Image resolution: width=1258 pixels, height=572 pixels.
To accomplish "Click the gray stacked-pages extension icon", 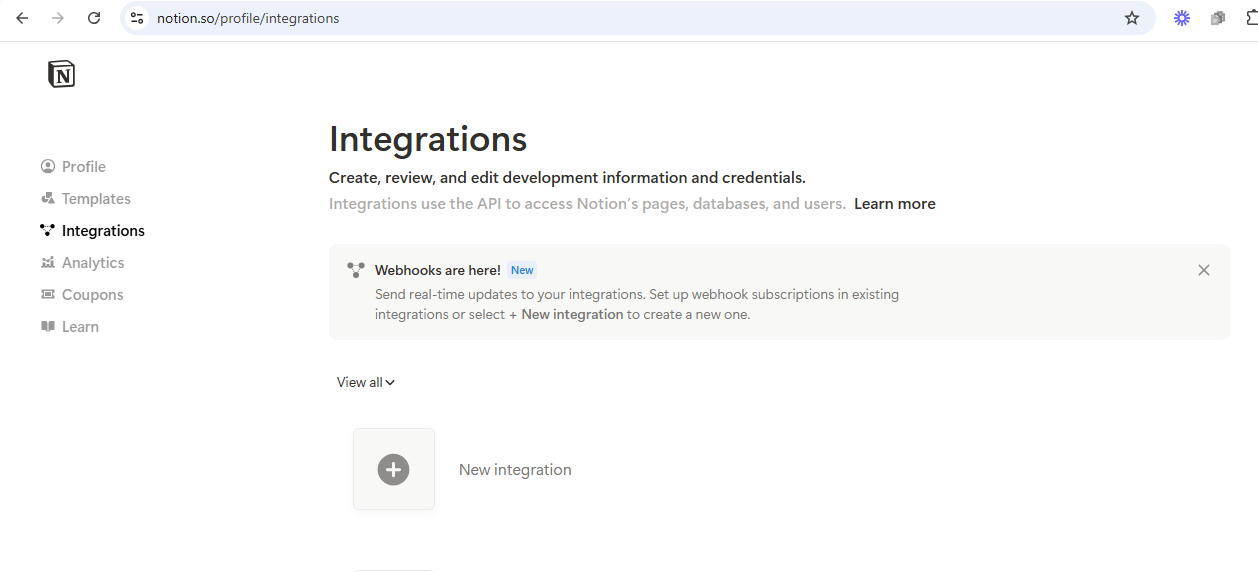I will click(x=1218, y=18).
